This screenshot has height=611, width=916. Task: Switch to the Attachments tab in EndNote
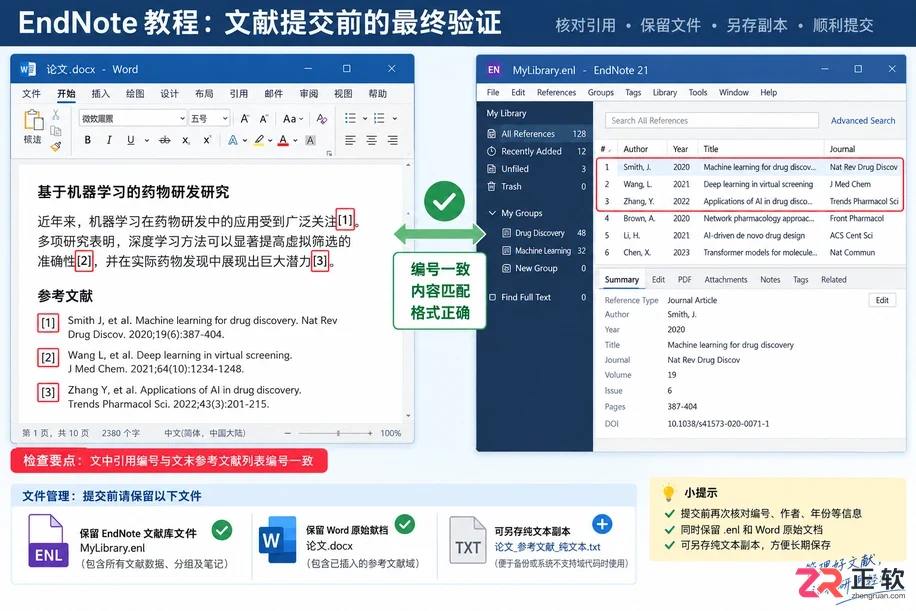[726, 280]
